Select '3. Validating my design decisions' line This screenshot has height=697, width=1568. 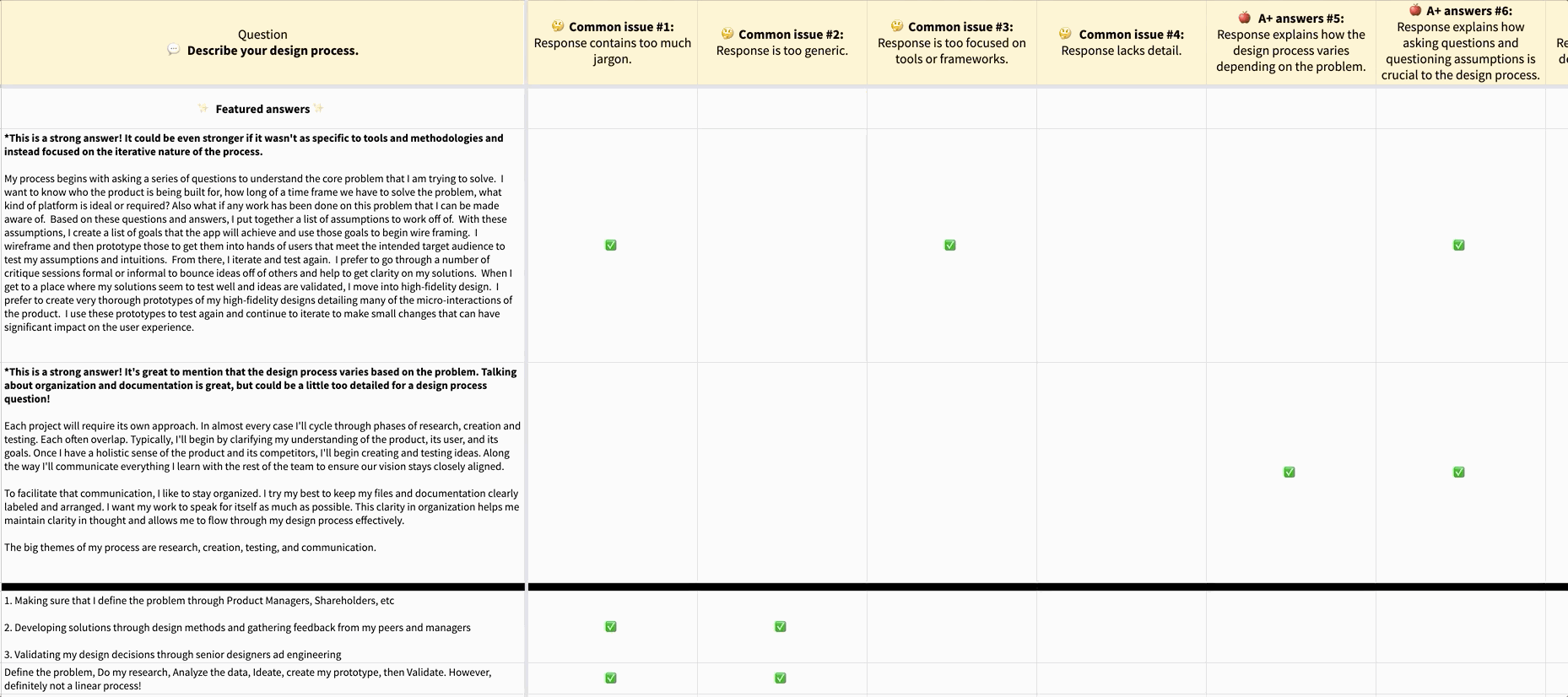(x=173, y=655)
